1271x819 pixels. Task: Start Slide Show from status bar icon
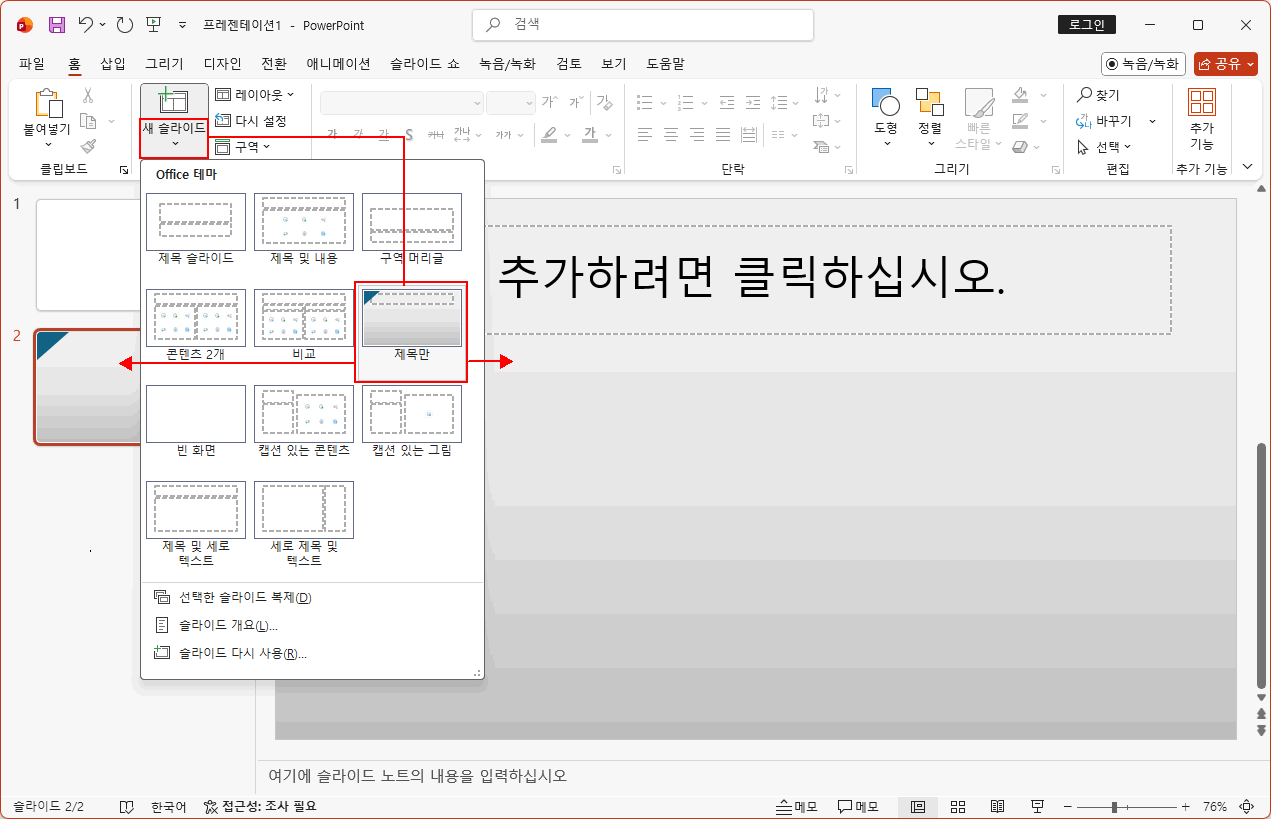click(1037, 806)
